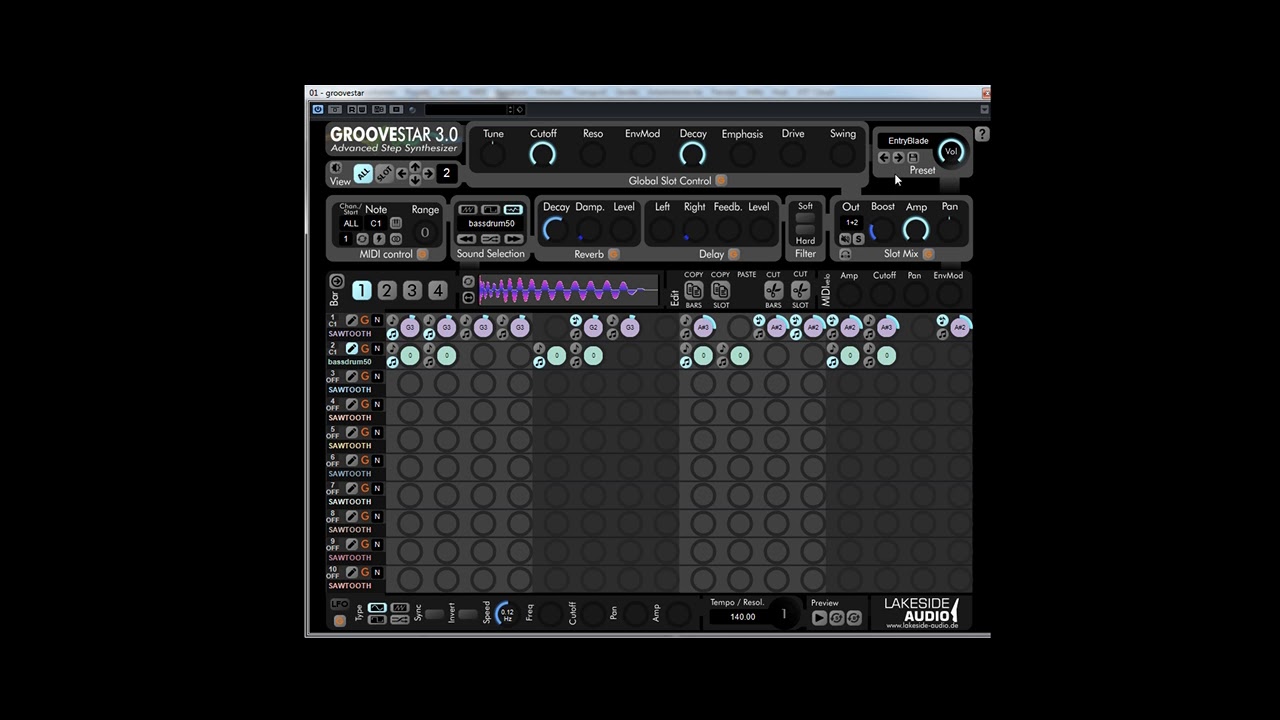Click the Vol knob in Preset section
1280x720 pixels.
(x=951, y=152)
